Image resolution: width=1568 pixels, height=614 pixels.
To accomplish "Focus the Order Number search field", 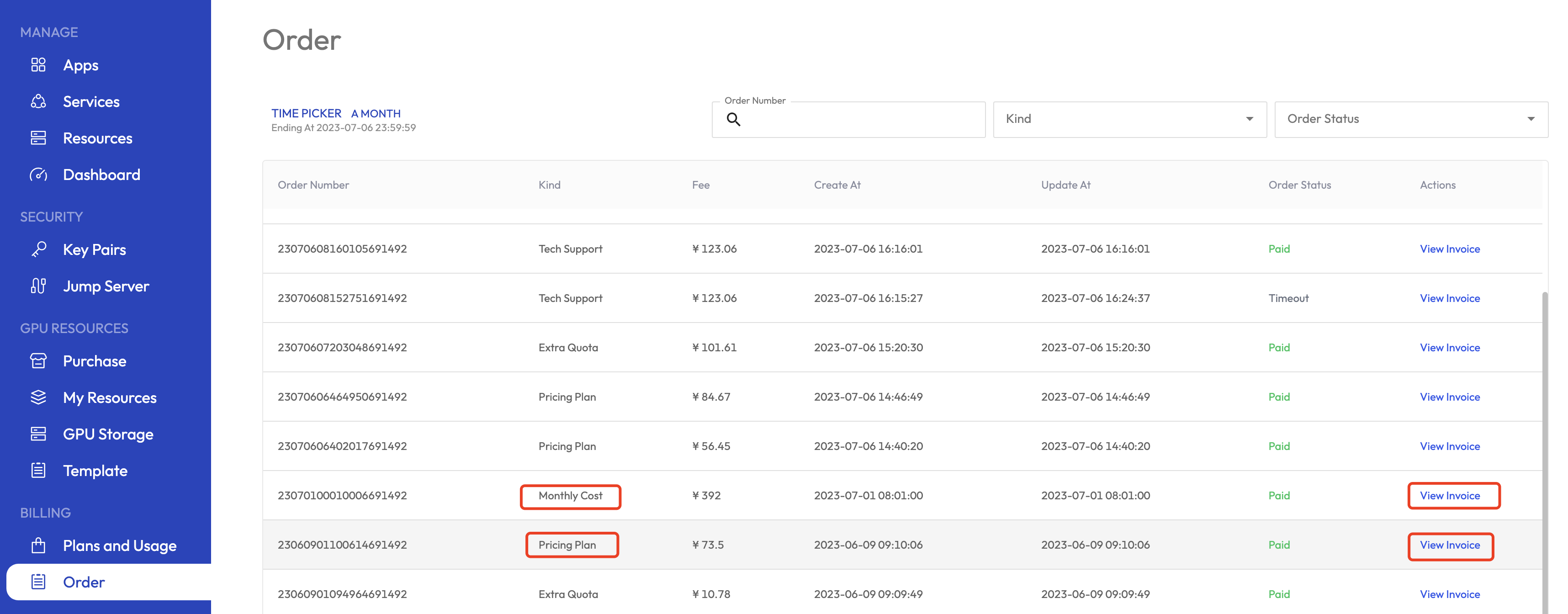I will pos(858,119).
